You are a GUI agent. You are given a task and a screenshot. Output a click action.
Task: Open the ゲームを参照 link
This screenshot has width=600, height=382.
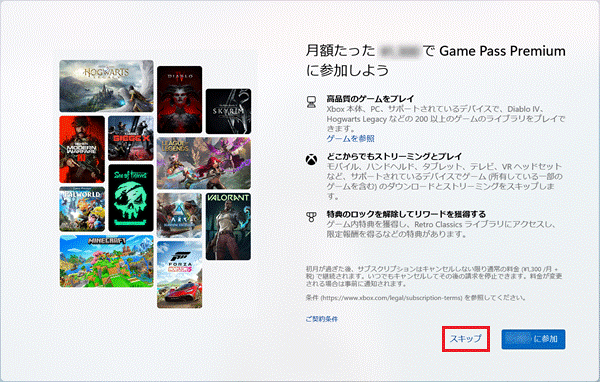(350, 139)
